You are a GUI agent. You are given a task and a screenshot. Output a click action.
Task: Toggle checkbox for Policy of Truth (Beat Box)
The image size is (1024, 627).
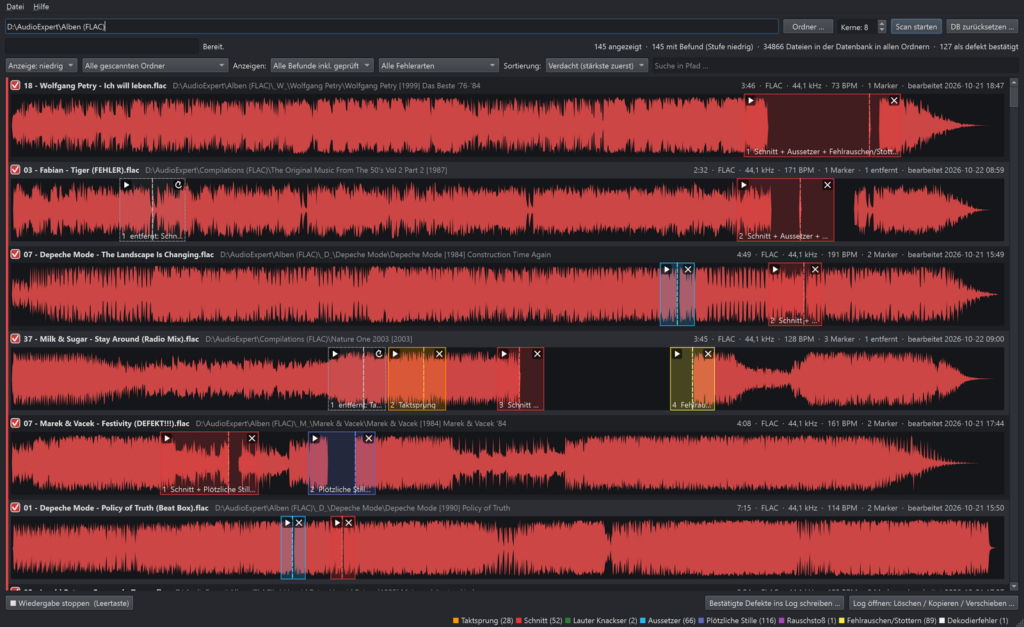click(15, 507)
